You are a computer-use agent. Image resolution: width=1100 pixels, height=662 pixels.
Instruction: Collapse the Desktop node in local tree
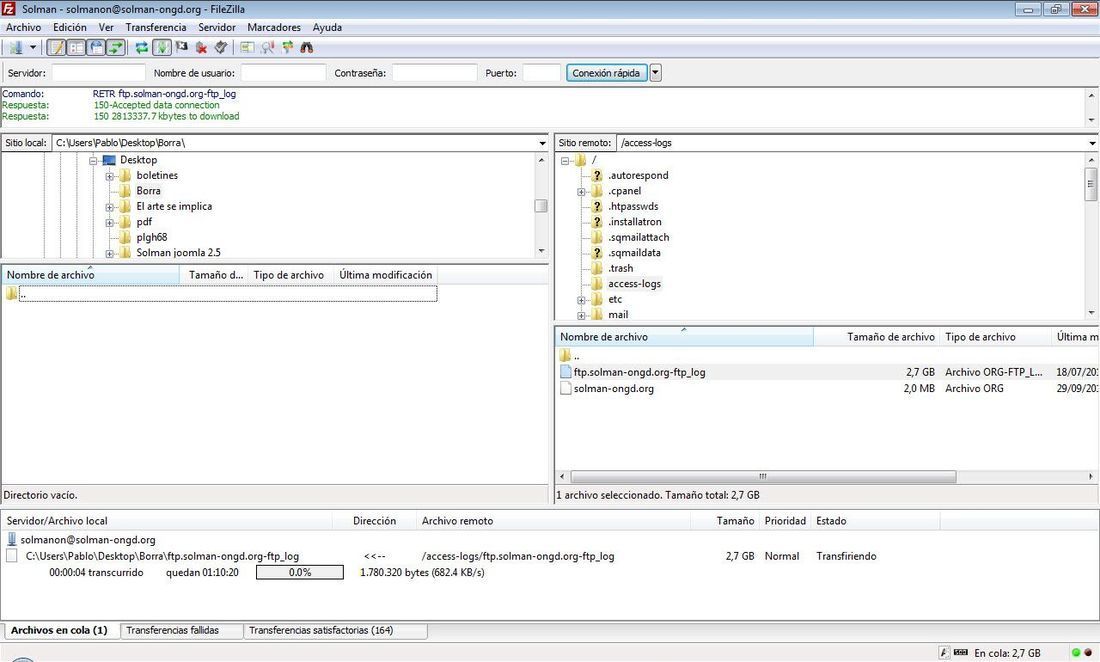(93, 161)
